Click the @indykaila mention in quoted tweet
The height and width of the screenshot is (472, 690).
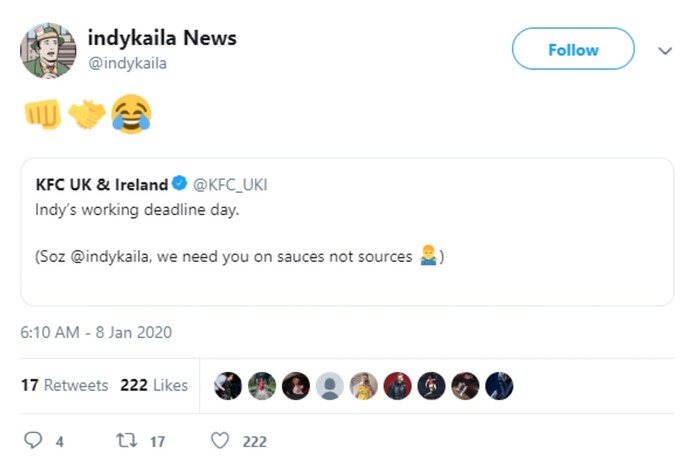(x=110, y=256)
